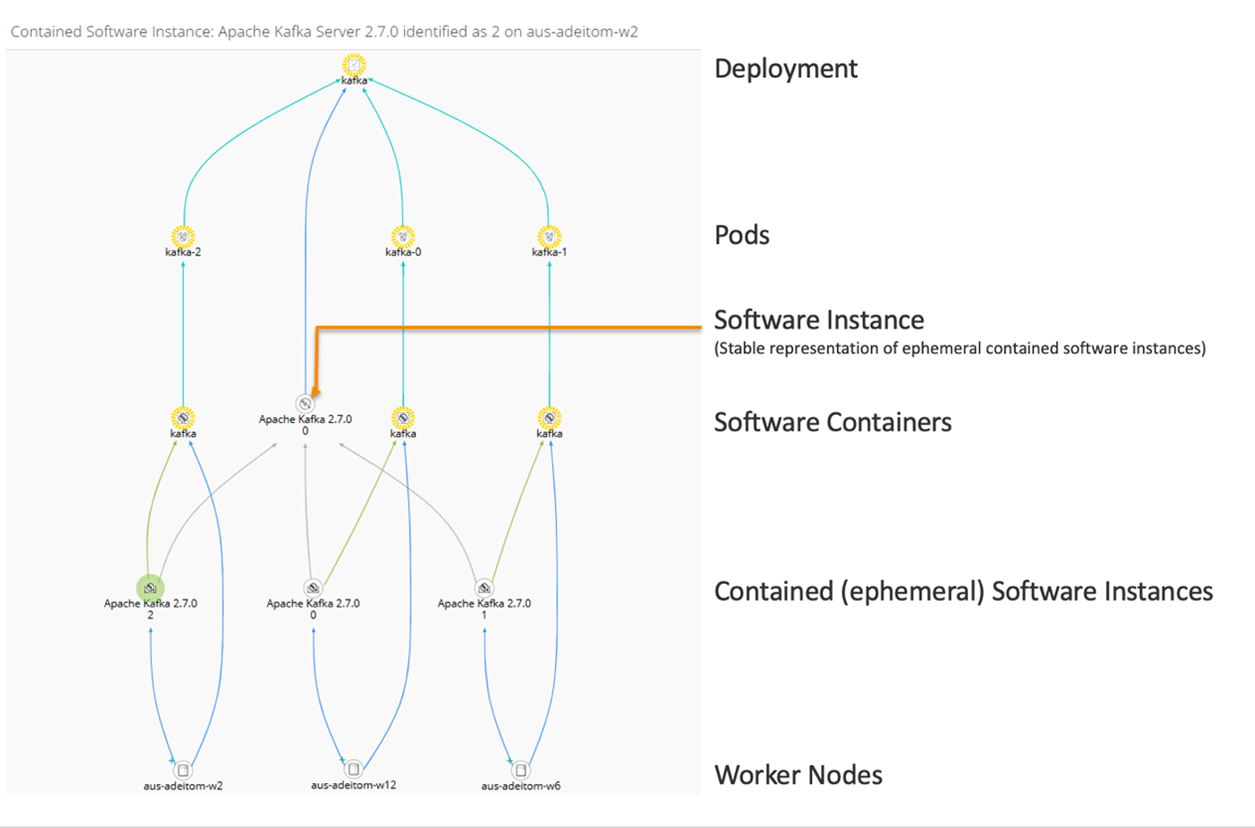
Task: Click the 'kafka-0' pod label text
Action: tap(403, 253)
